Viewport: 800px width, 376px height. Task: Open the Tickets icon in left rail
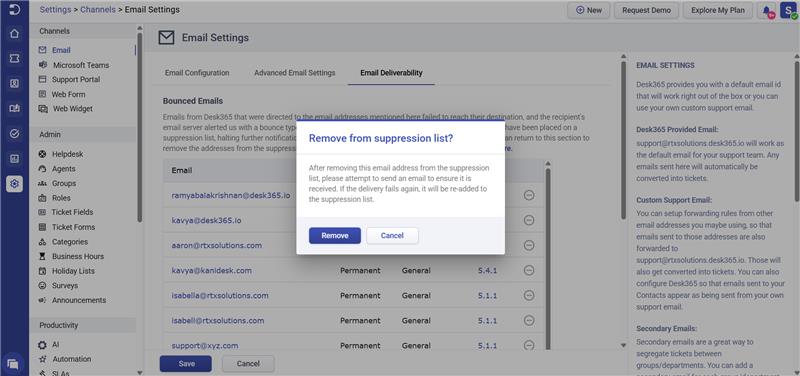point(14,59)
